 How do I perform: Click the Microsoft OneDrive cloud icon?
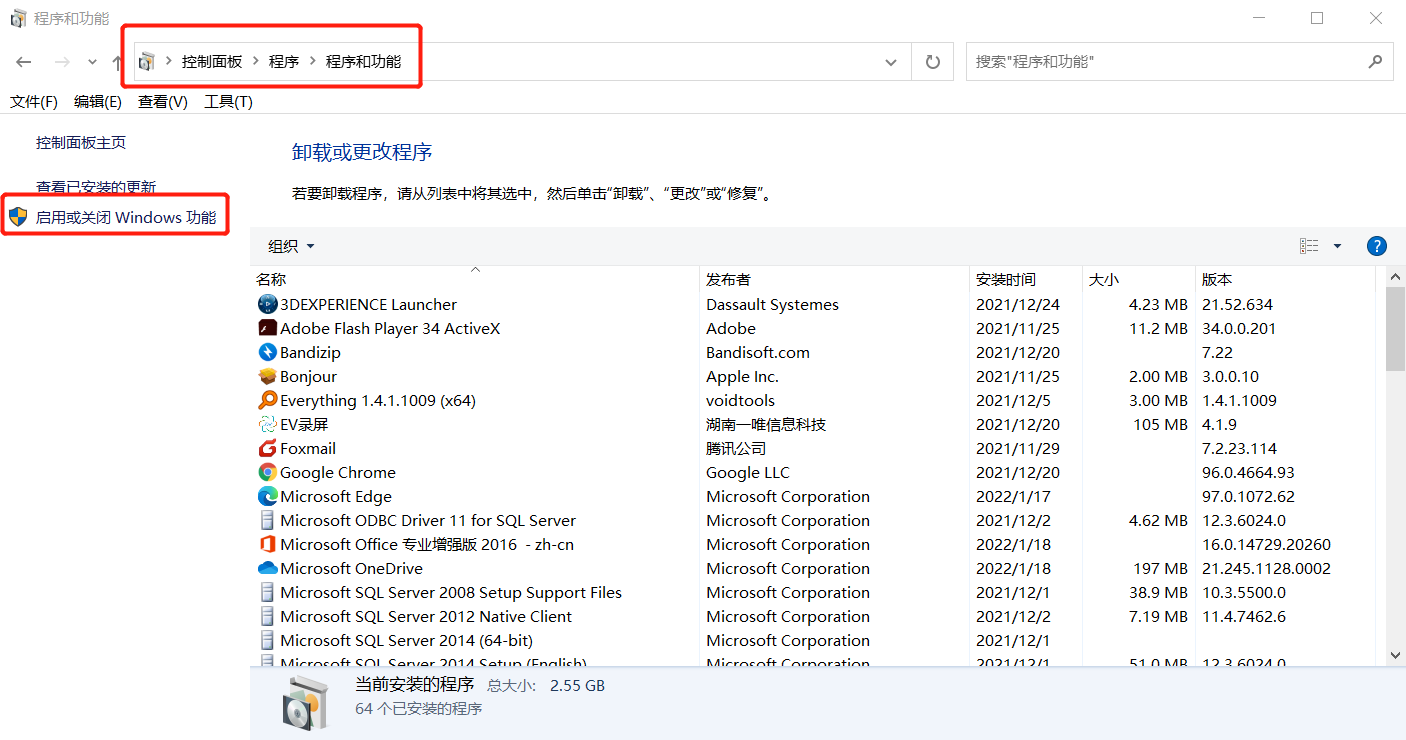pos(267,568)
